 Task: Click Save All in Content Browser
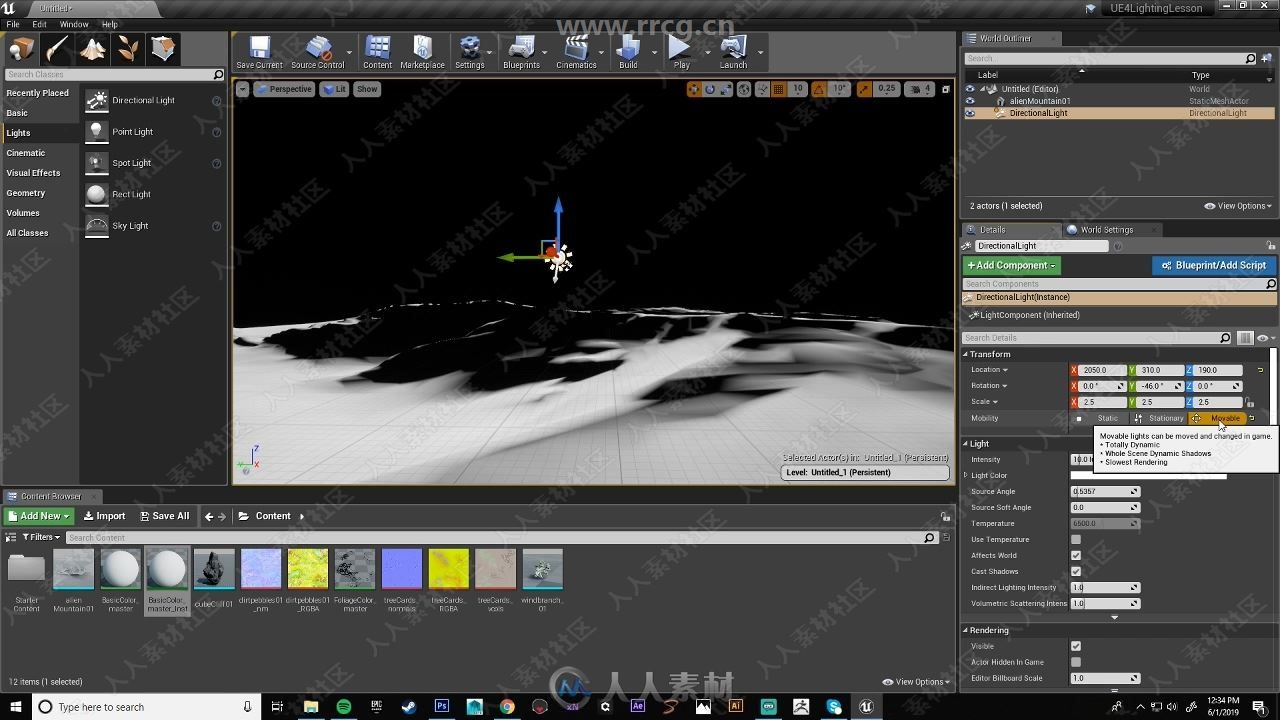(x=164, y=516)
